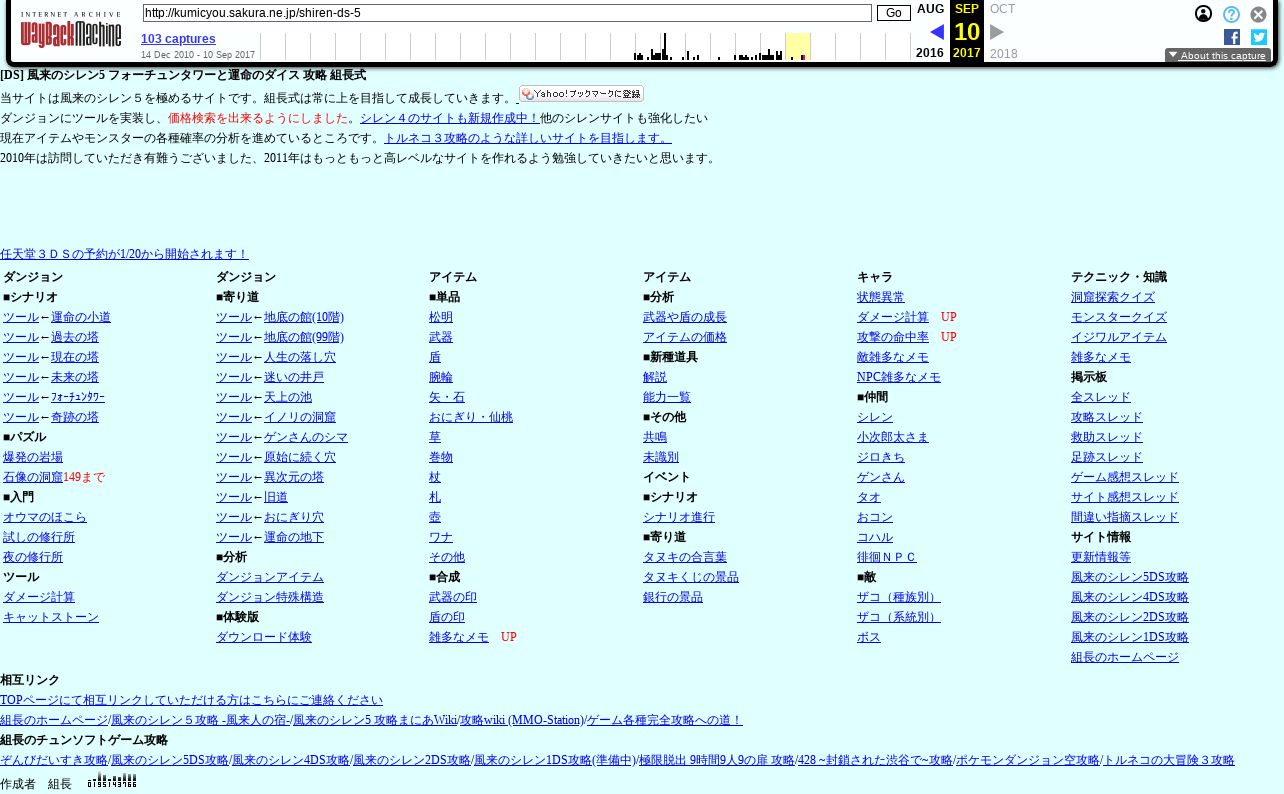Open the 攻撃の命中率 link
The height and width of the screenshot is (794, 1284).
point(893,337)
